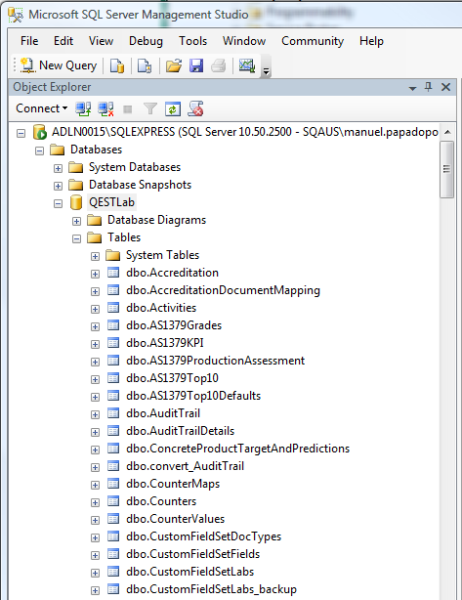The width and height of the screenshot is (462, 600).
Task: Select dbo.CustomFieldSetFields table
Action: point(193,554)
